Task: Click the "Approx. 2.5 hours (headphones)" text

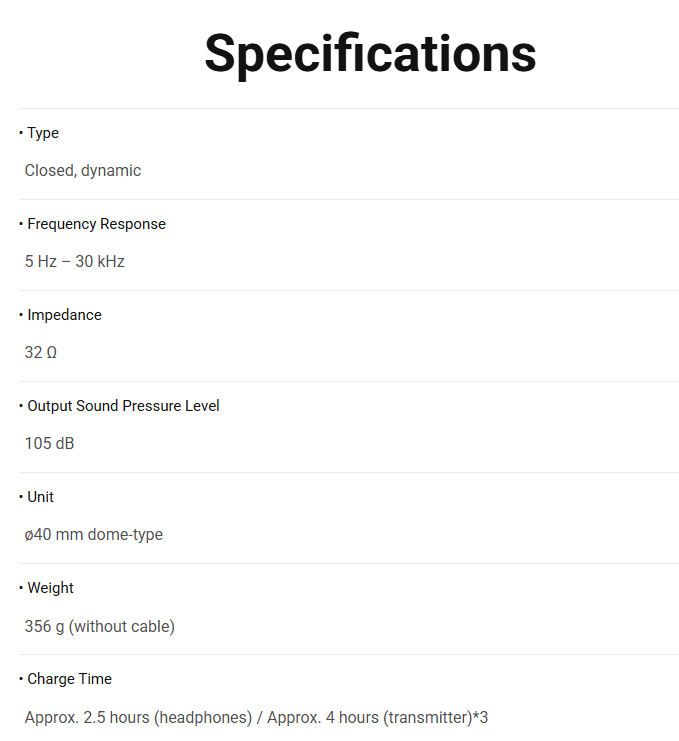Action: point(138,718)
